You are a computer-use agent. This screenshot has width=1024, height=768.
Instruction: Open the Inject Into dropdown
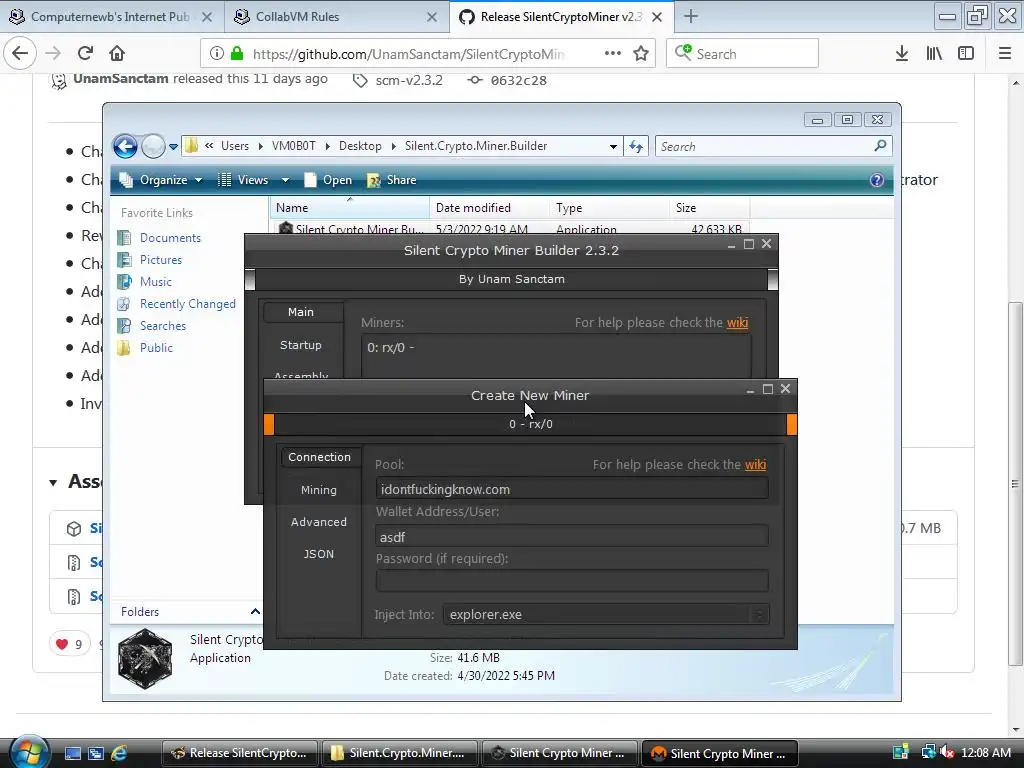coord(606,614)
